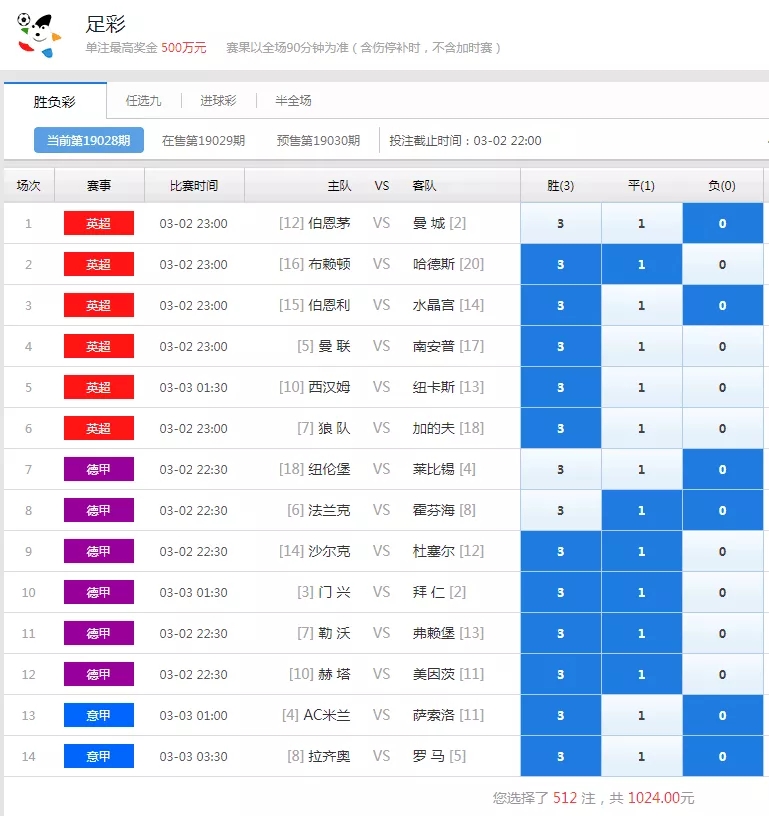Click the 胜(3) column header
Screen dimensions: 769x816
pyautogui.click(x=560, y=186)
